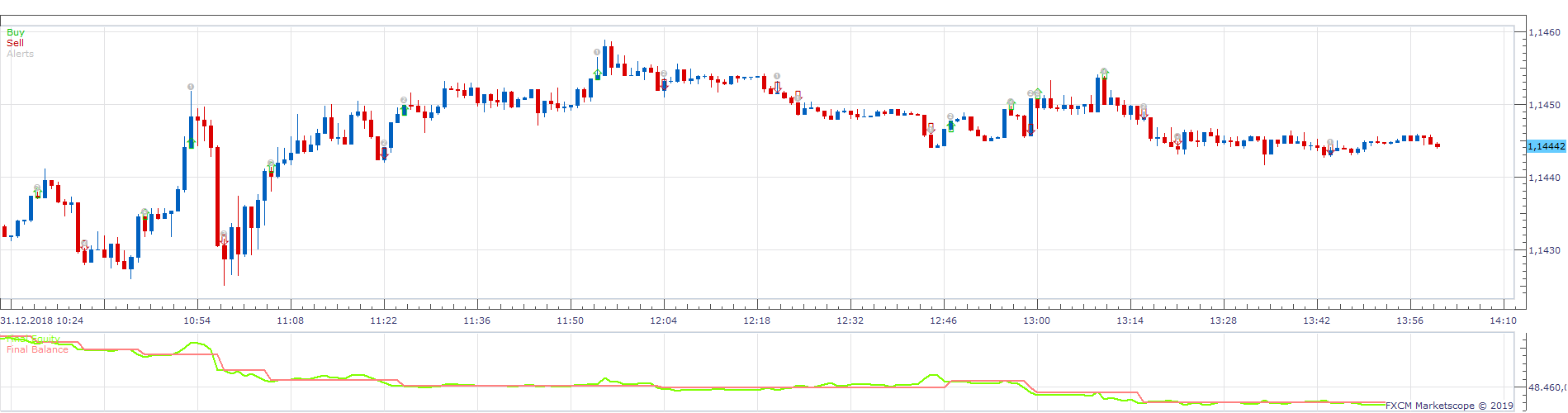Select the buy arrow just after 12:46
This screenshot has width=1568, height=413.
click(x=951, y=126)
